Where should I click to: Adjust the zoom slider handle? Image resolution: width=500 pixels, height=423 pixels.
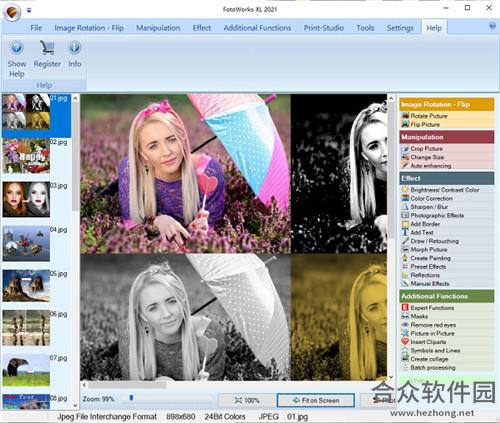pyautogui.click(x=131, y=398)
